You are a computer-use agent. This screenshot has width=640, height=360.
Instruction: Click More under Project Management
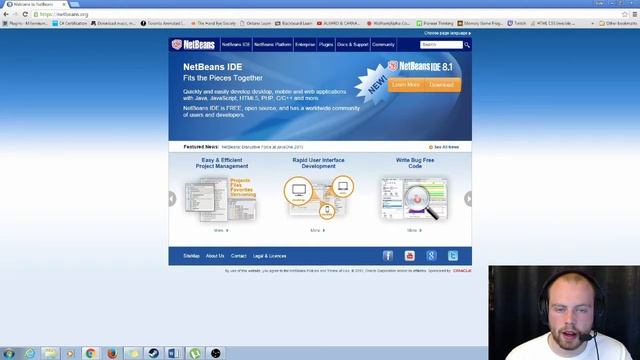pyautogui.click(x=221, y=231)
